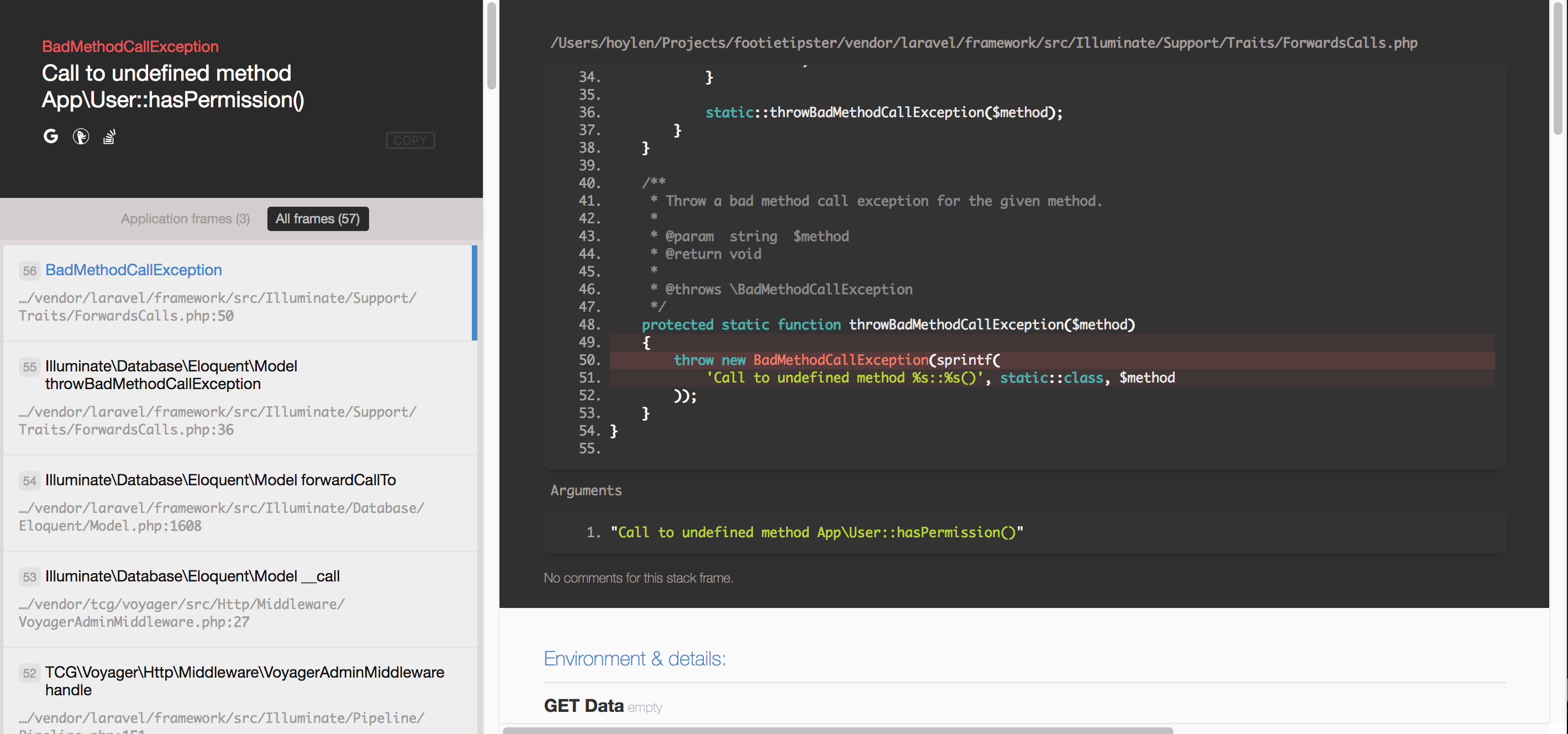Screen dimensions: 1568x734
Task: Select the All frames (57) tab
Action: pos(317,219)
